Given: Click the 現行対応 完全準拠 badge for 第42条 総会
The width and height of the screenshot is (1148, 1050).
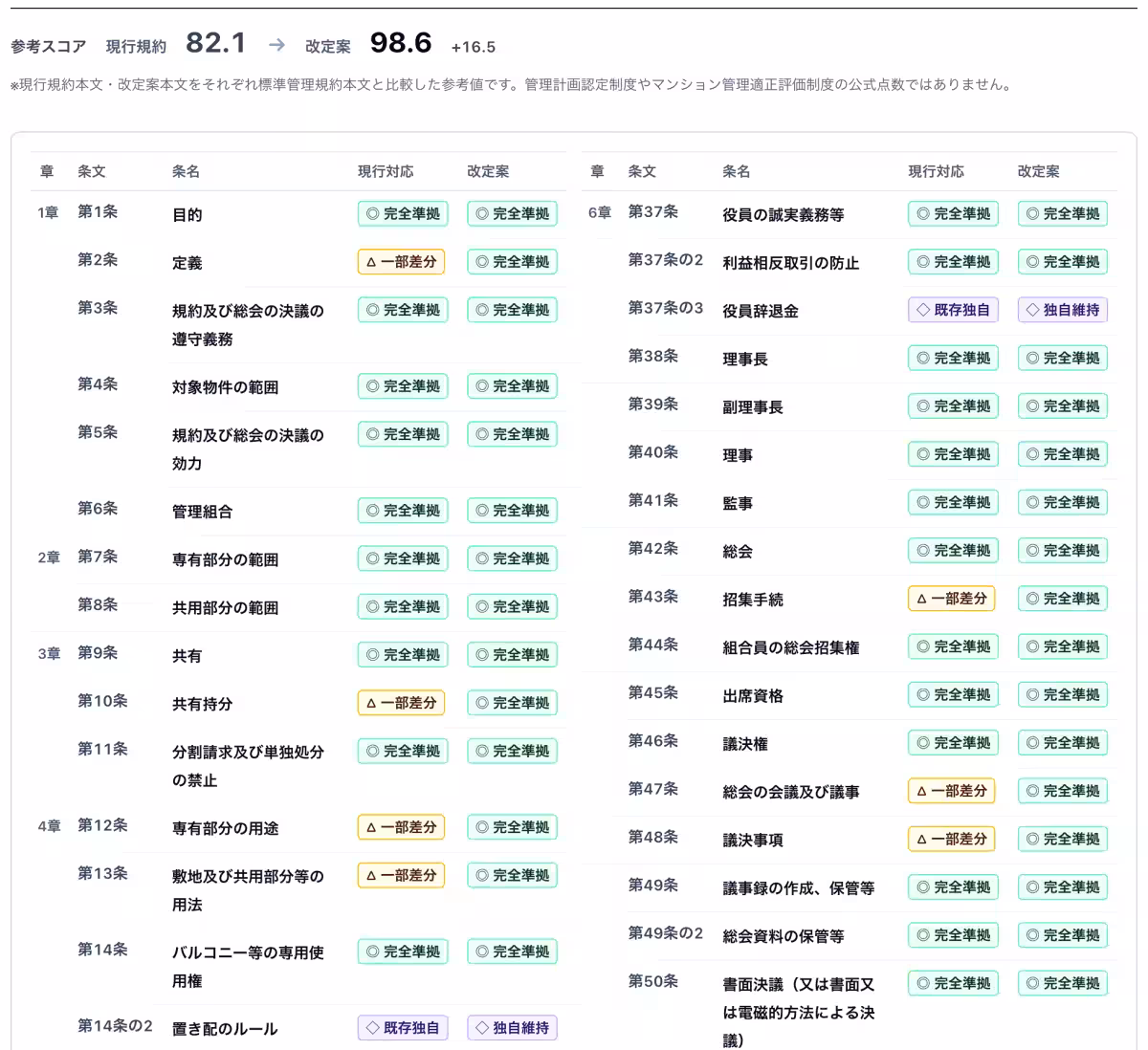Looking at the screenshot, I should point(953,551).
